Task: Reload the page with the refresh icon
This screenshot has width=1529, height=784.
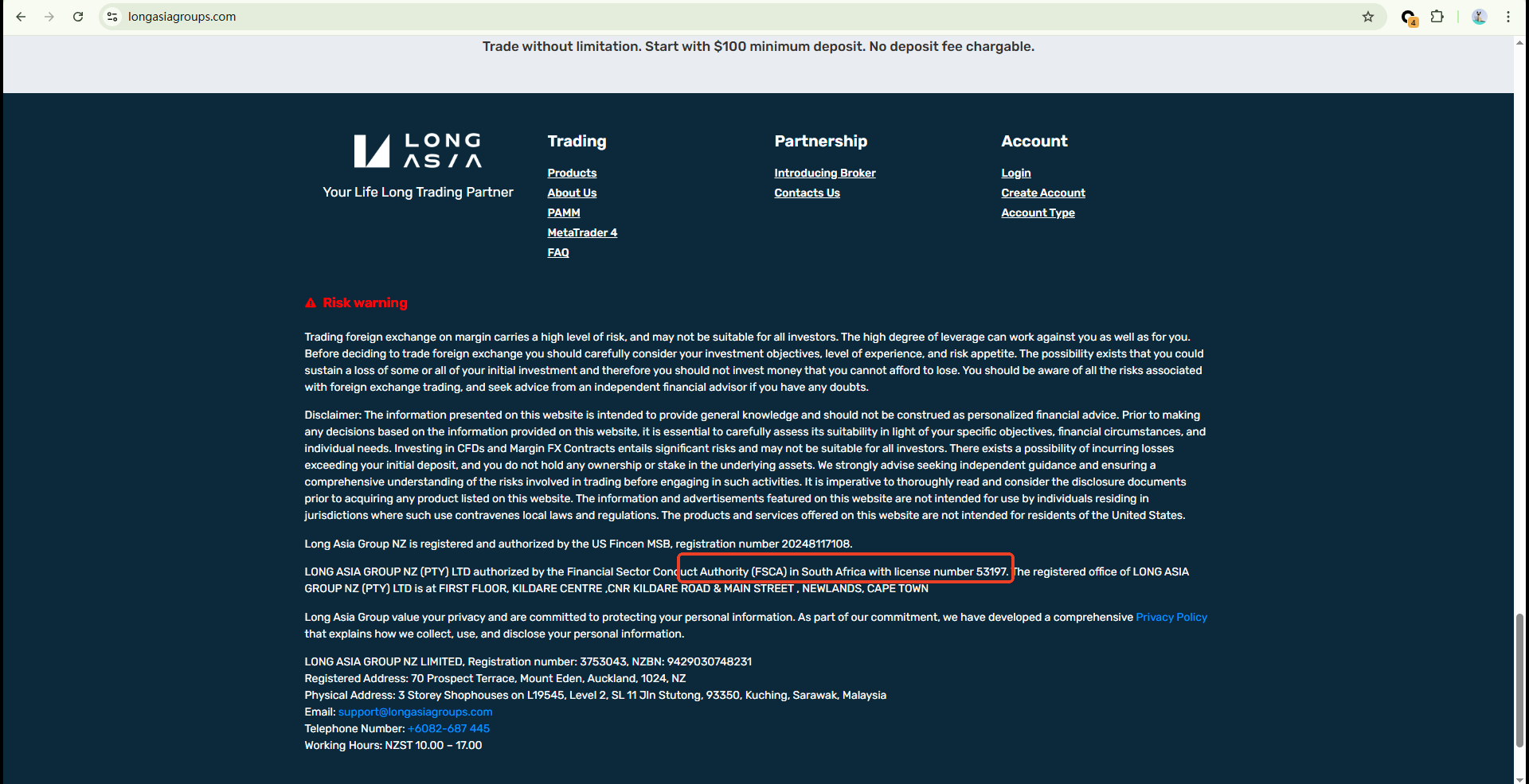Action: pyautogui.click(x=78, y=17)
